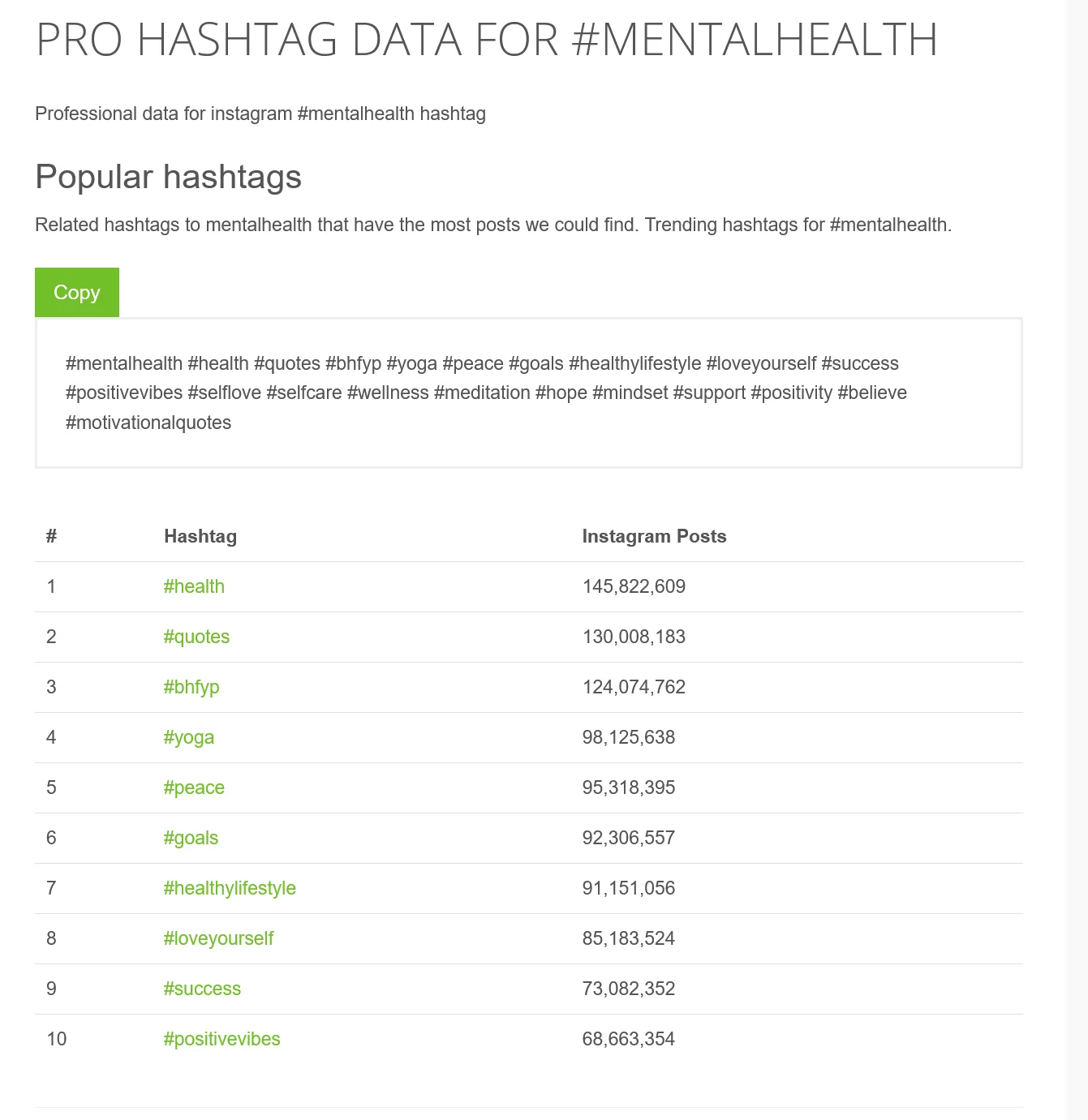Click inside the hashtag list text box
Viewport: 1088px width, 1120px height.
click(528, 393)
